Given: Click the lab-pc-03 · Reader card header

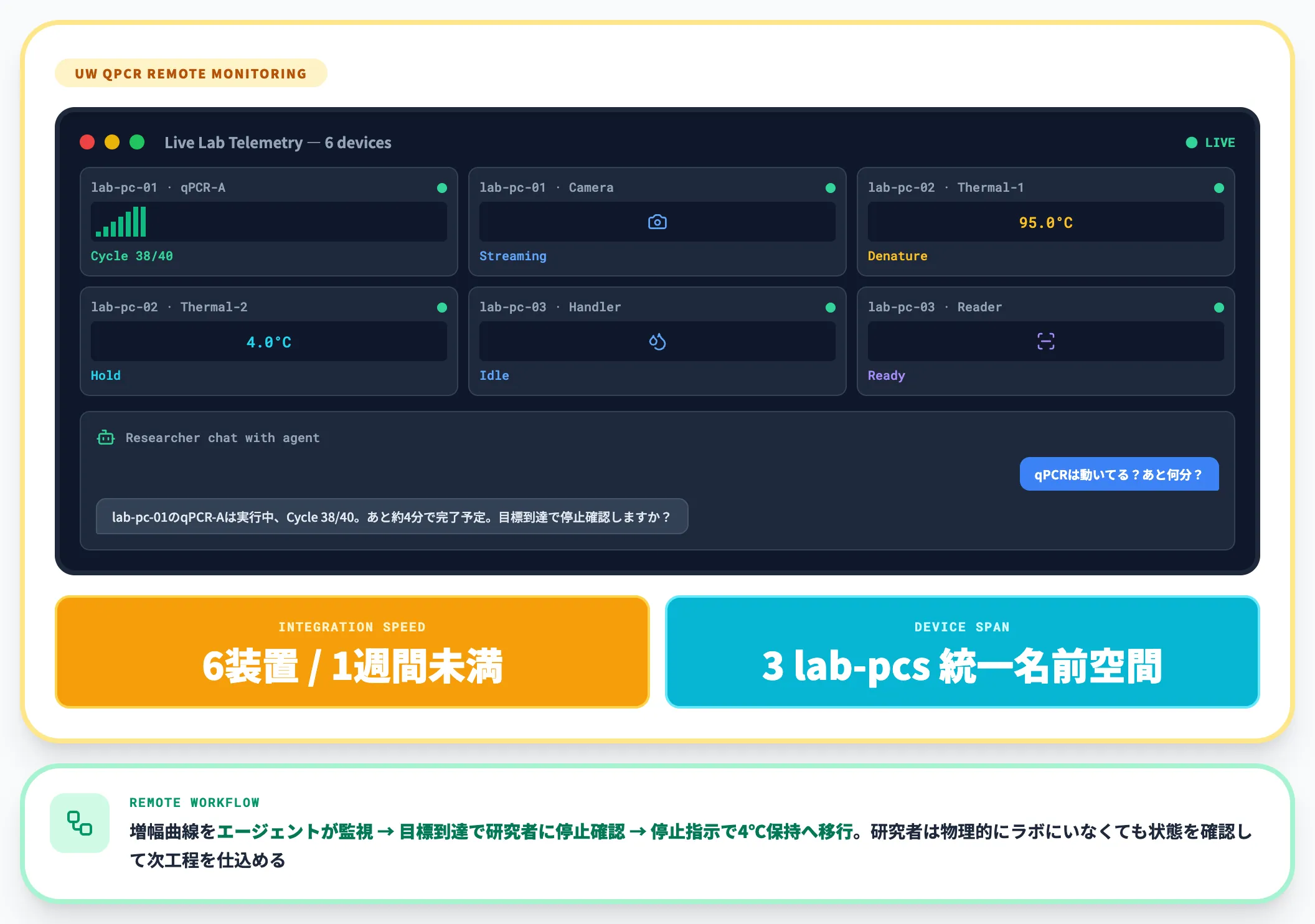Looking at the screenshot, I should [935, 307].
